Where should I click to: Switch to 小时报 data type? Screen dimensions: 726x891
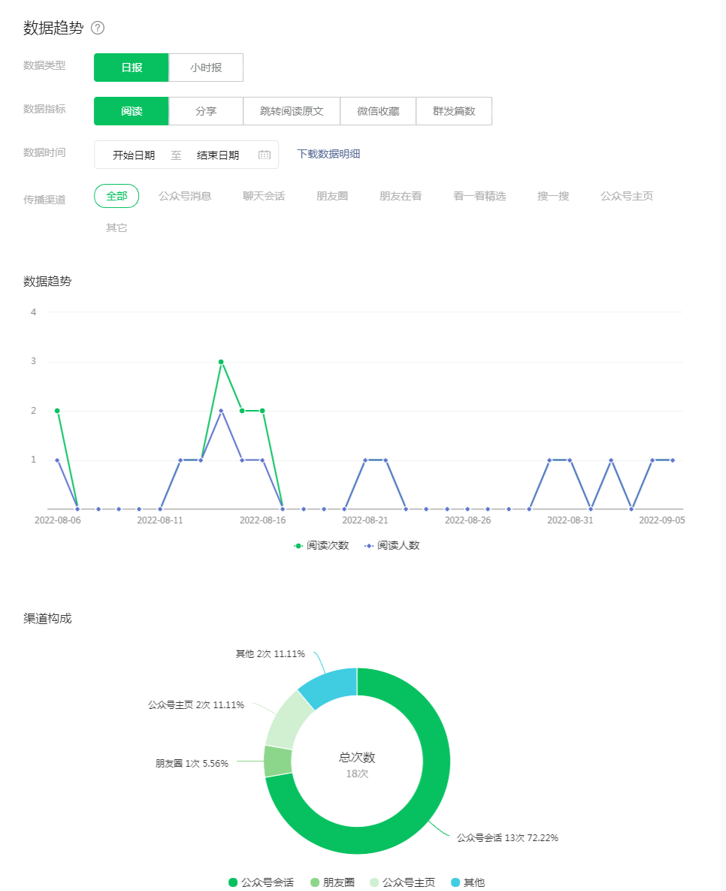pos(206,68)
